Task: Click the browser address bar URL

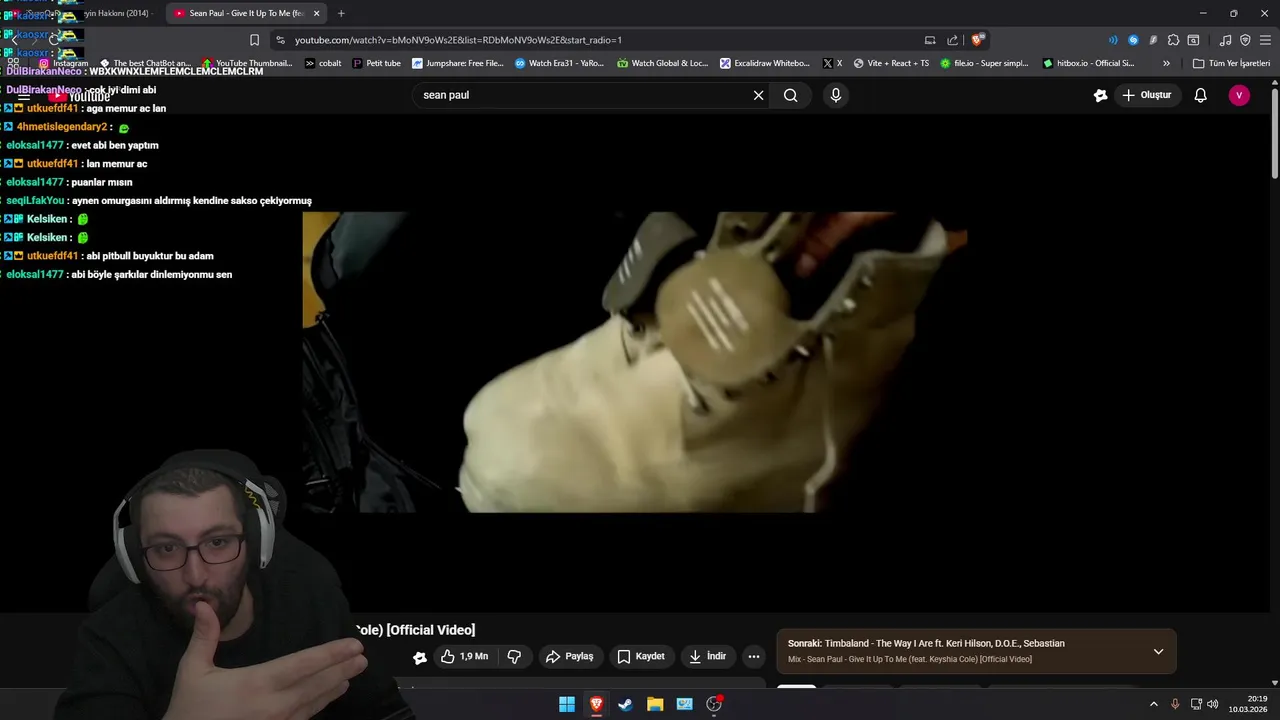Action: pos(458,40)
